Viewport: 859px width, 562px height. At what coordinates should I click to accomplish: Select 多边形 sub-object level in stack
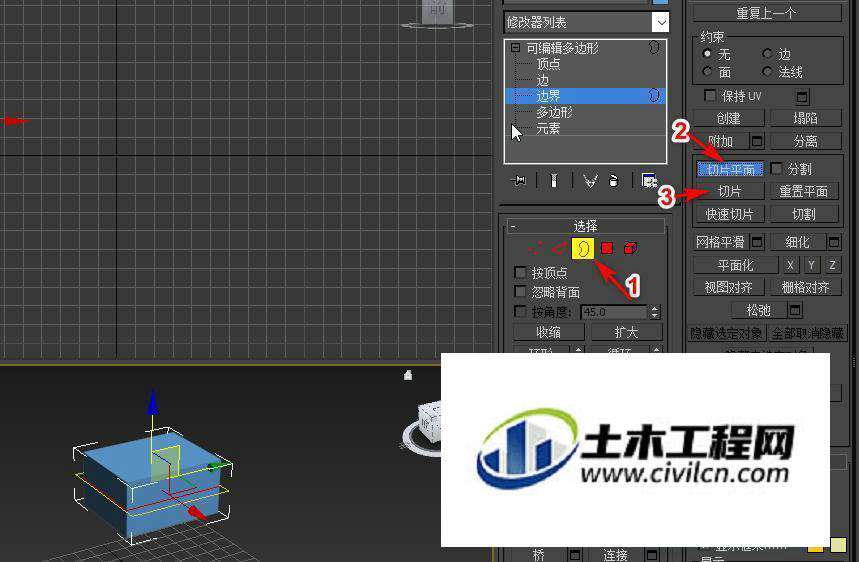554,112
